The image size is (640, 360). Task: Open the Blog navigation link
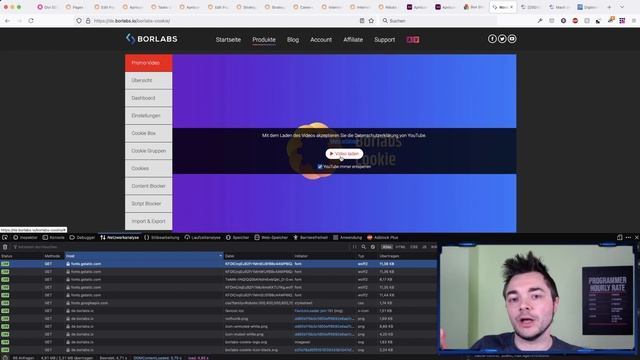coord(293,40)
